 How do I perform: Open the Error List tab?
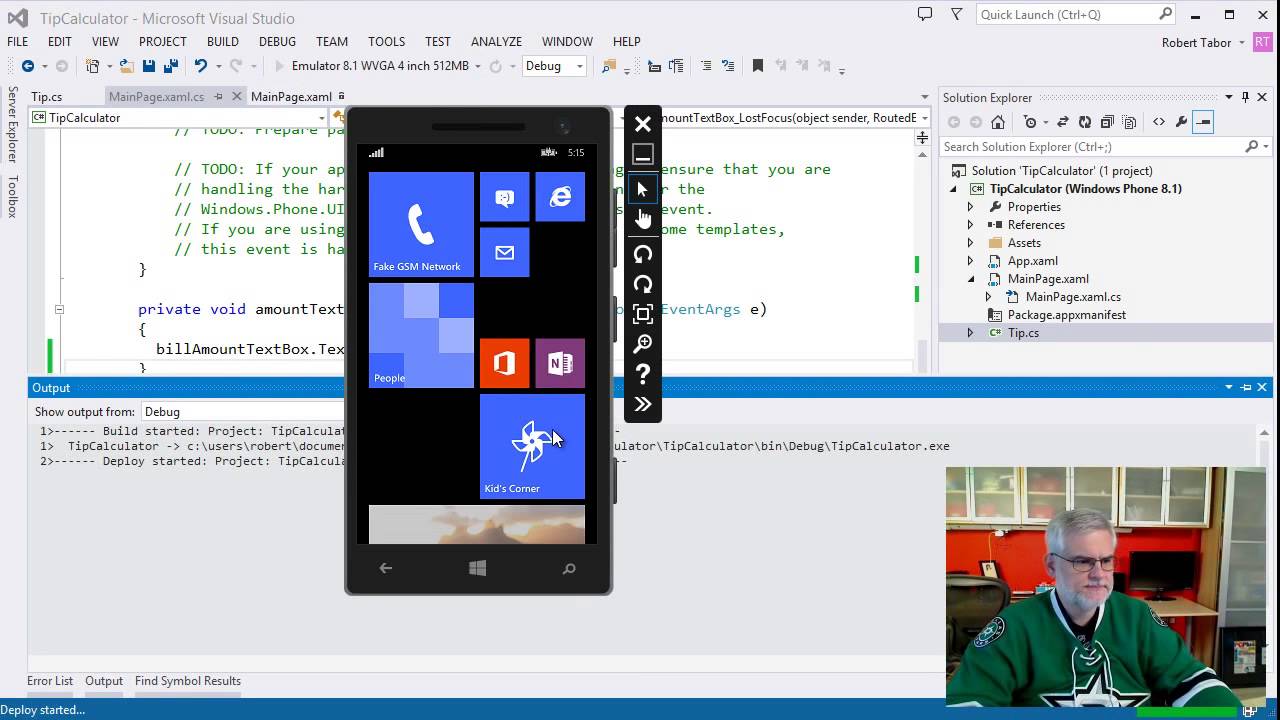[50, 681]
